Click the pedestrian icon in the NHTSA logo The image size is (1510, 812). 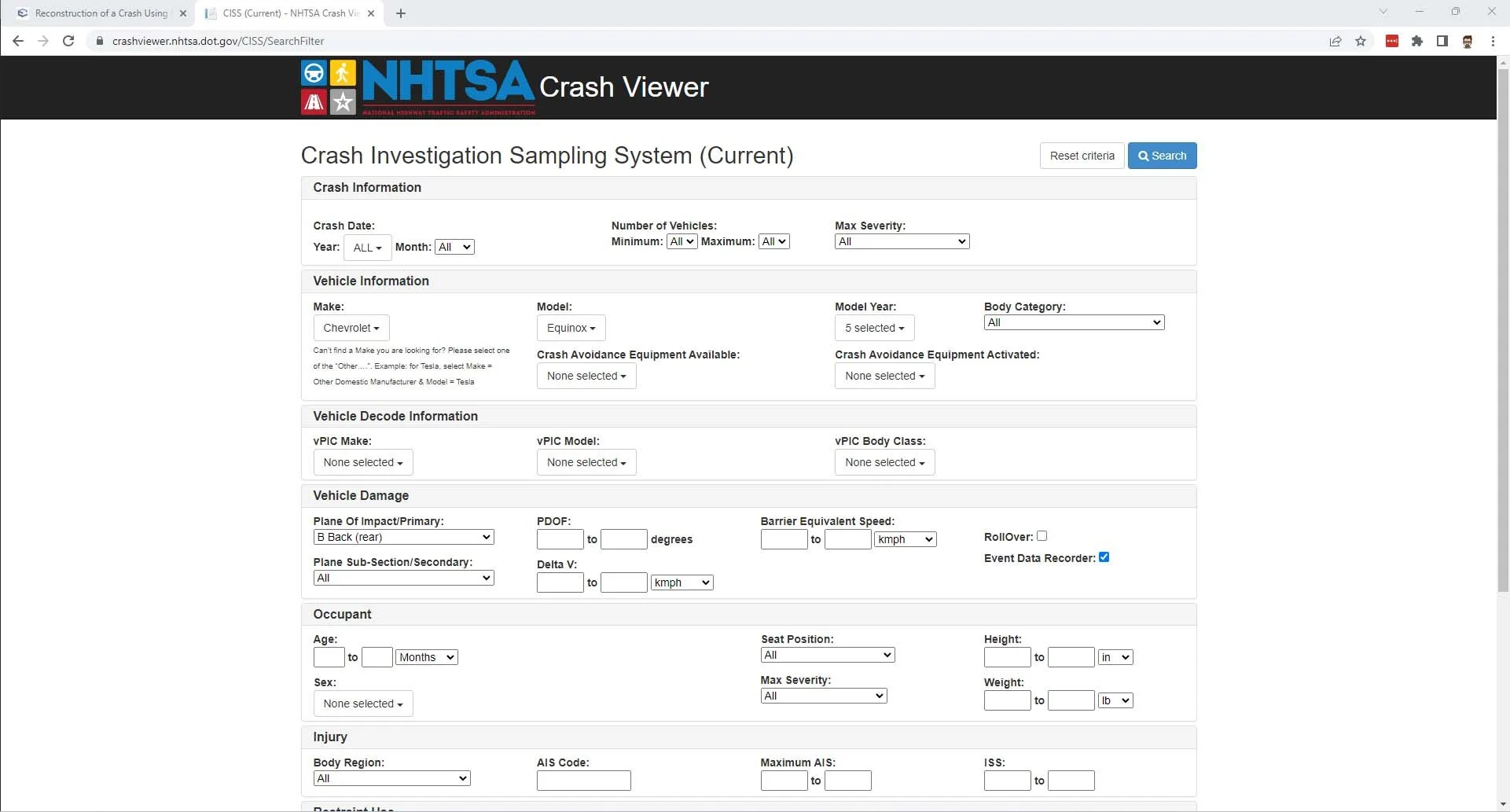[x=343, y=72]
